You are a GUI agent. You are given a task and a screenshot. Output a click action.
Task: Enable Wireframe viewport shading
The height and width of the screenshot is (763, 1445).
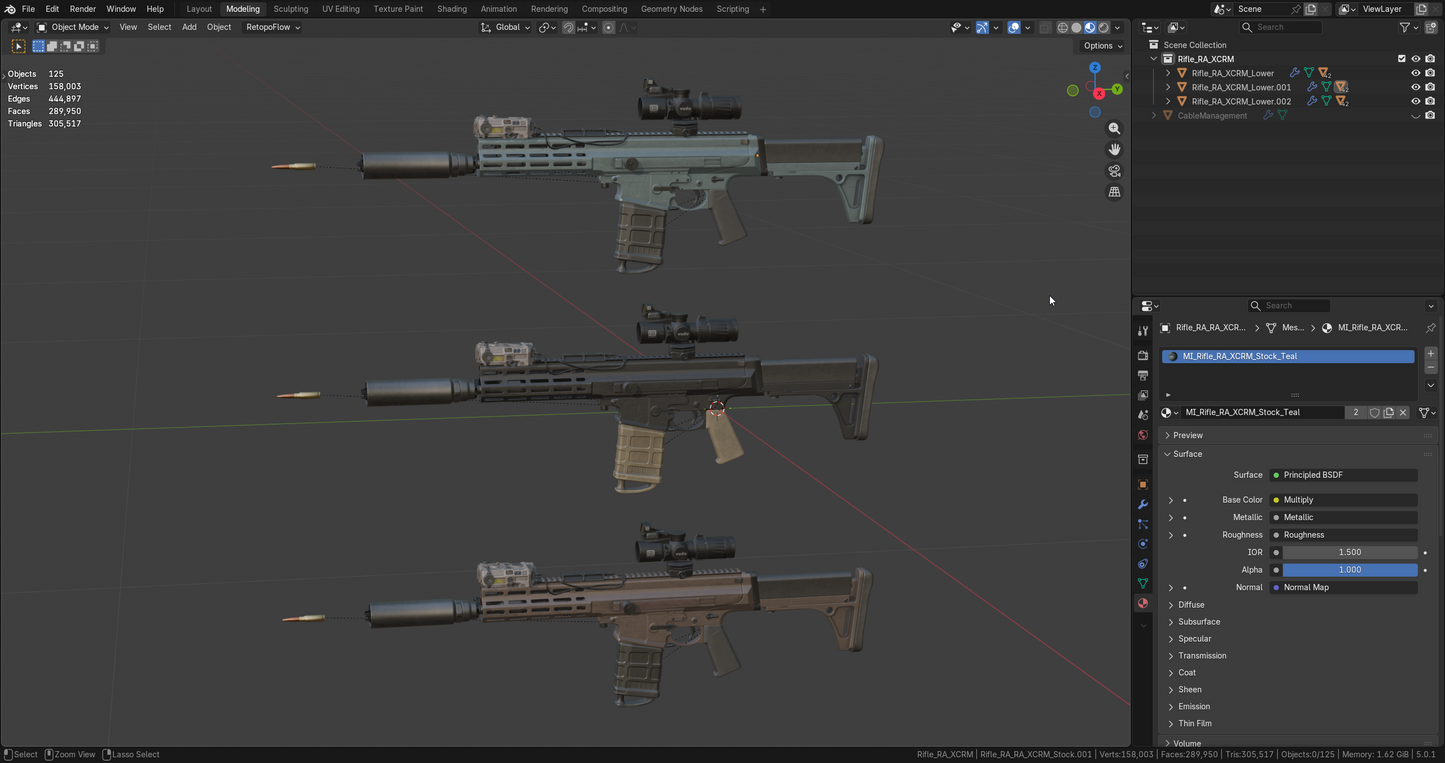click(x=1063, y=27)
